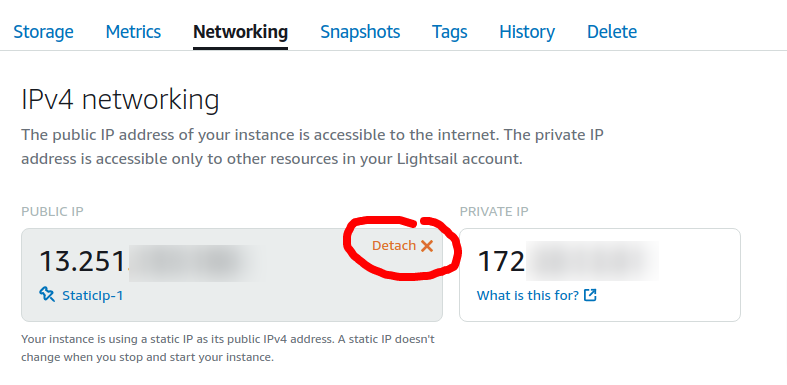The image size is (787, 385).
Task: Click the external link icon after 'What is this for?'
Action: click(590, 295)
